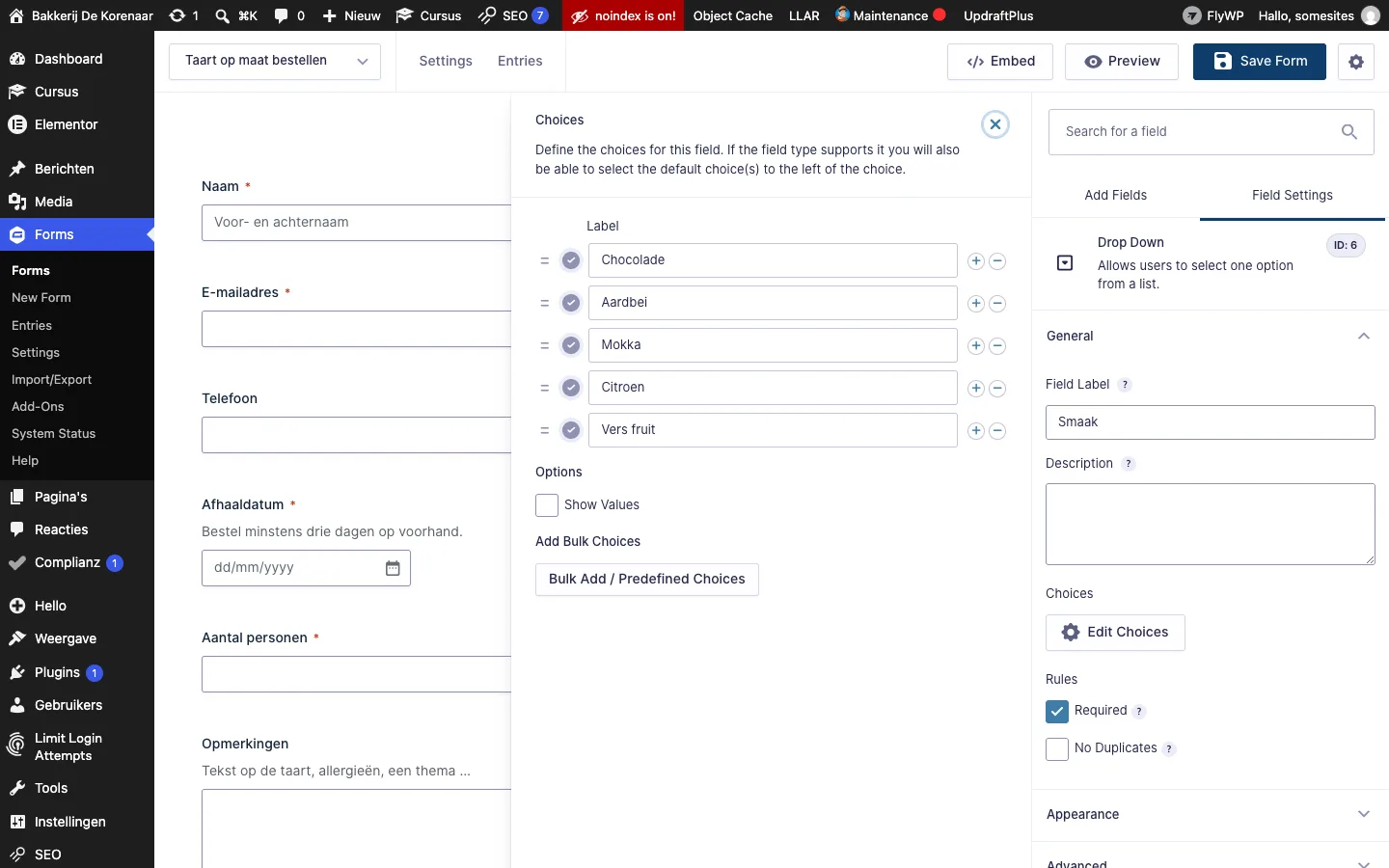Image resolution: width=1389 pixels, height=868 pixels.
Task: Open No Duplicates help tooltip
Action: click(1169, 749)
